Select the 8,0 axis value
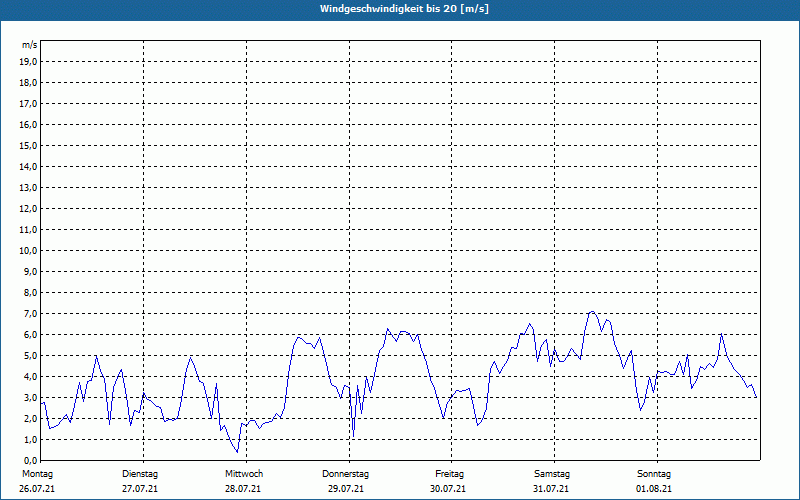This screenshot has height=500, width=800. click(30, 293)
